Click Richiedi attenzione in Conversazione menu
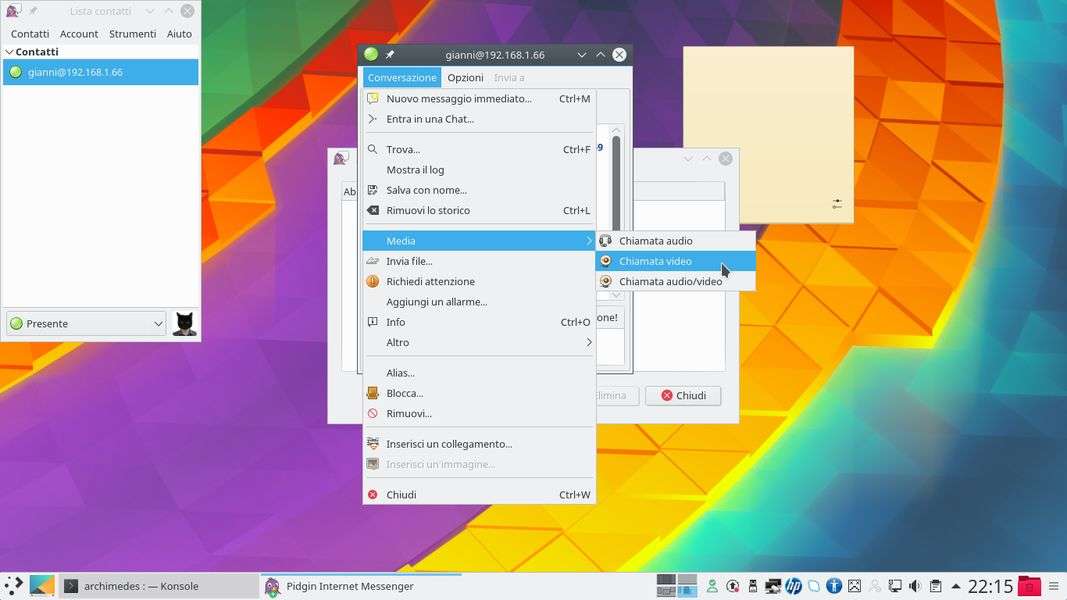Viewport: 1067px width, 600px height. tap(430, 282)
